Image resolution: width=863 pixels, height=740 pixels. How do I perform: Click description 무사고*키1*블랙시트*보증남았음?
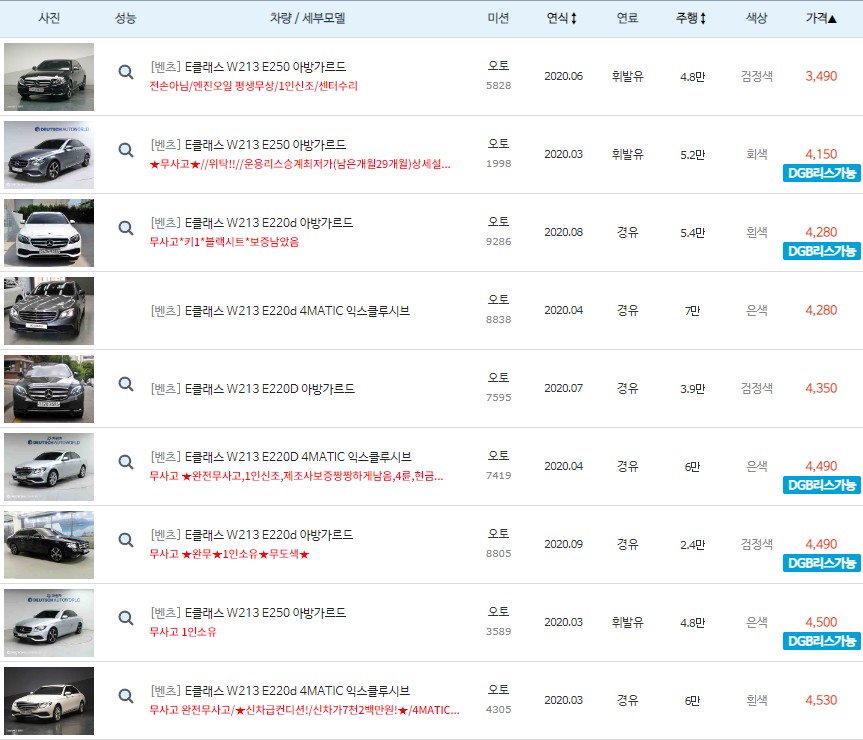tap(224, 242)
